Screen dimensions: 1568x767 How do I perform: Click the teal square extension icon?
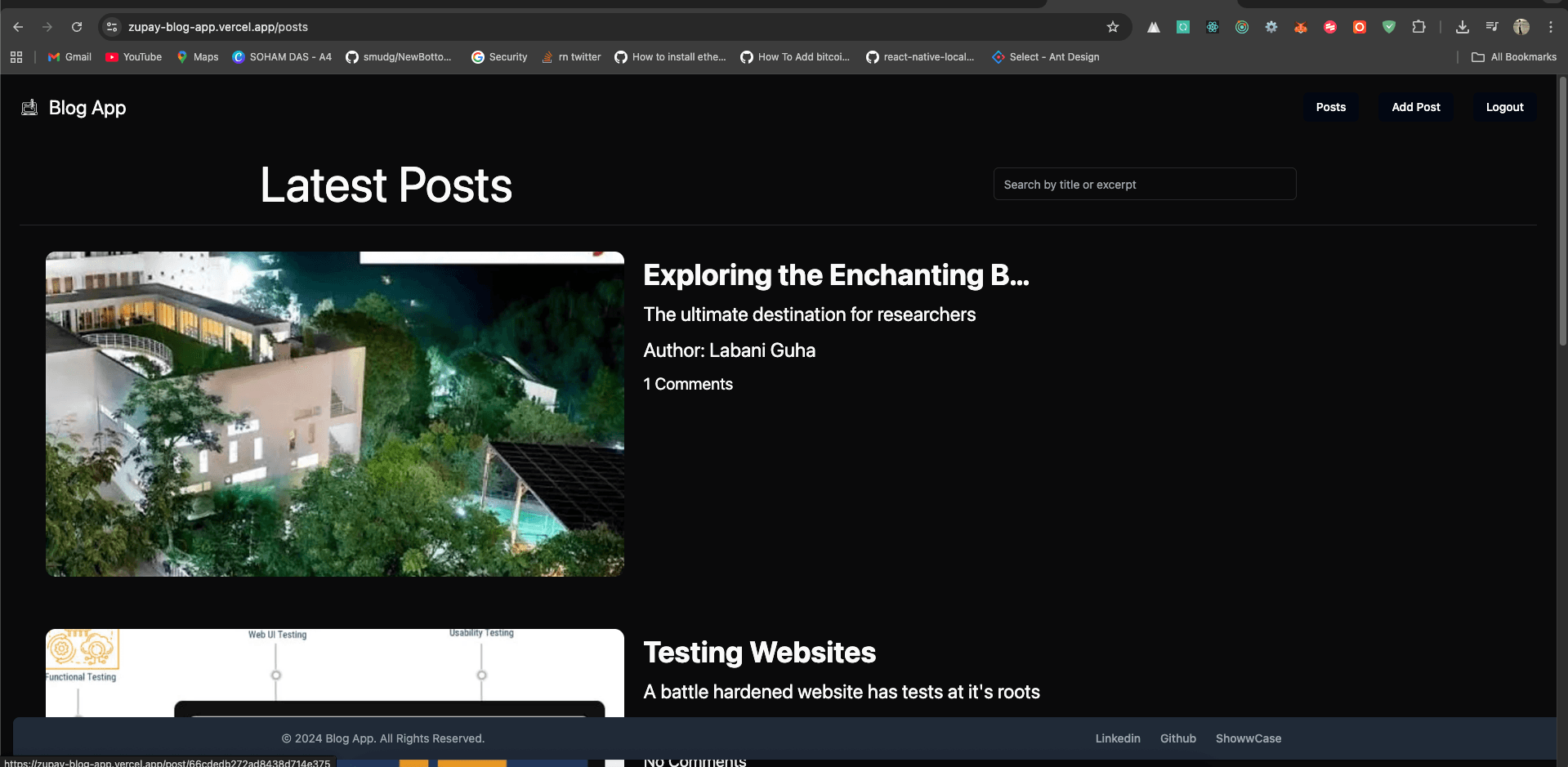point(1183,27)
